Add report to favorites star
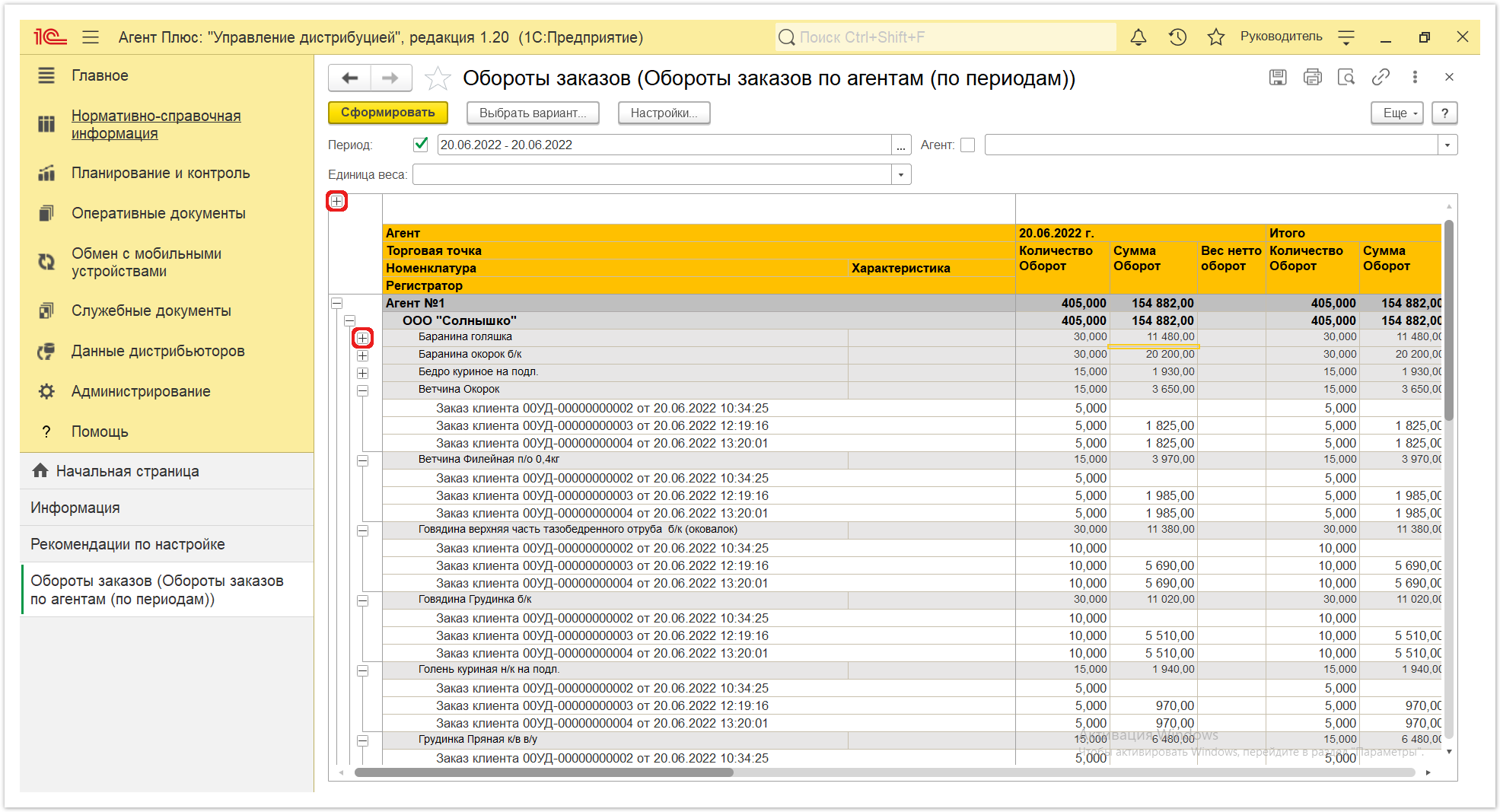This screenshot has height=812, width=1500. point(438,78)
